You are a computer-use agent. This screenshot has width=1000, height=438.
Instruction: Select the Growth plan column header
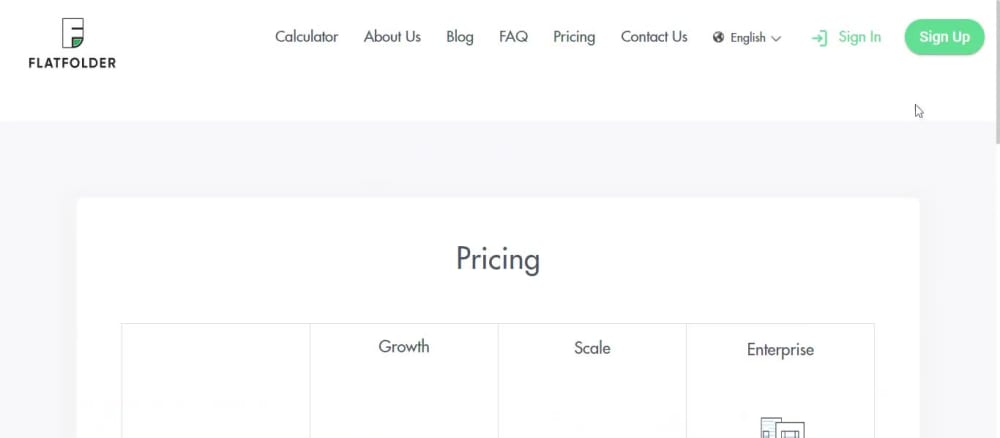[404, 346]
